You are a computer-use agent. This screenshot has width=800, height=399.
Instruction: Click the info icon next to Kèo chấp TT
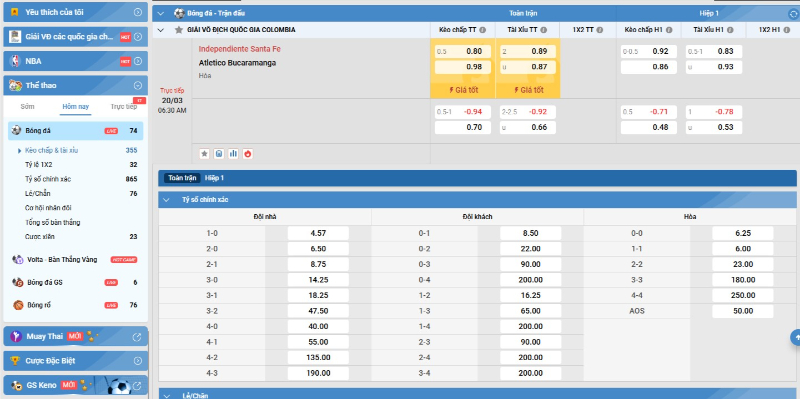[x=483, y=30]
